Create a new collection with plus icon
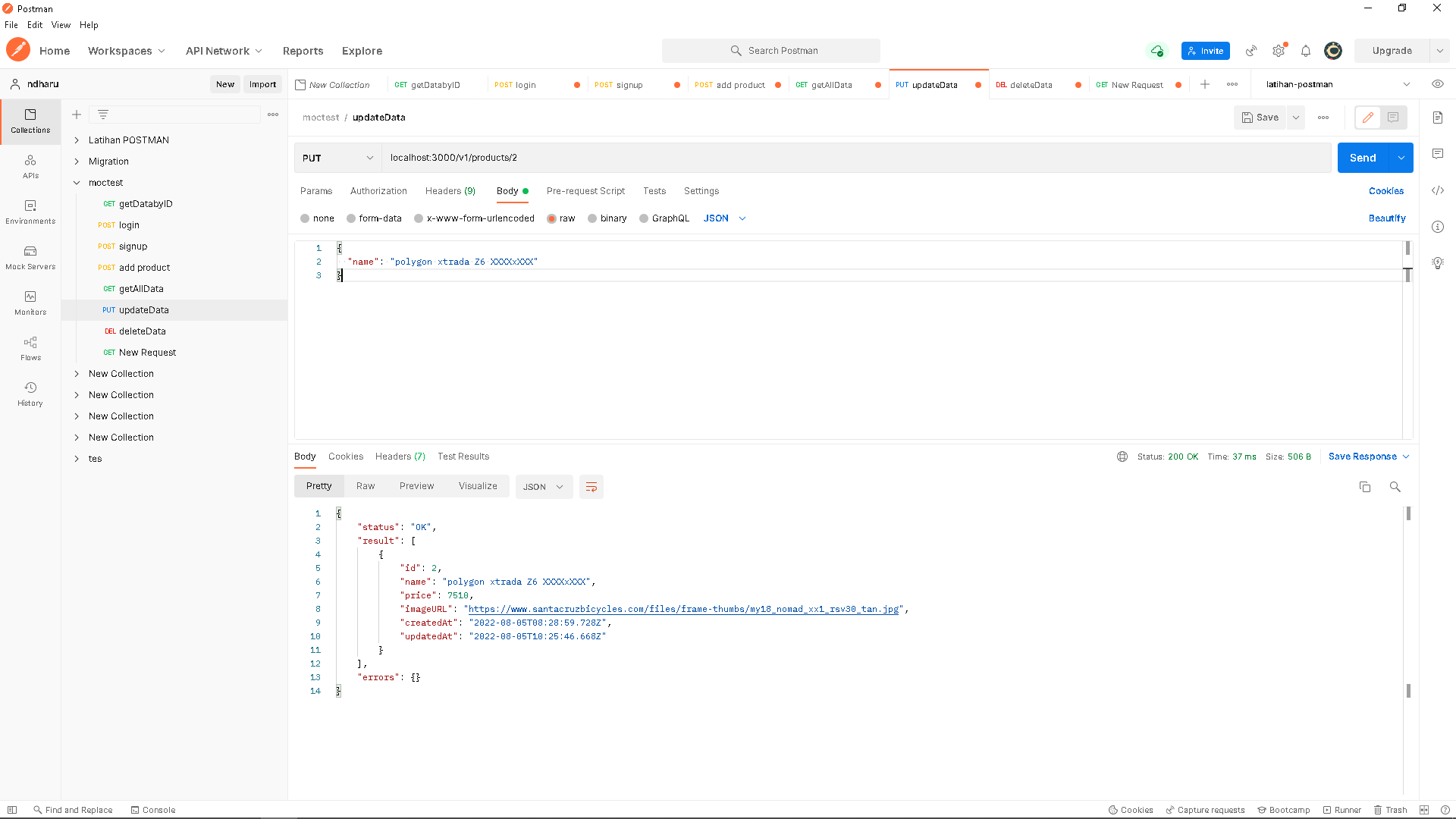 tap(77, 115)
